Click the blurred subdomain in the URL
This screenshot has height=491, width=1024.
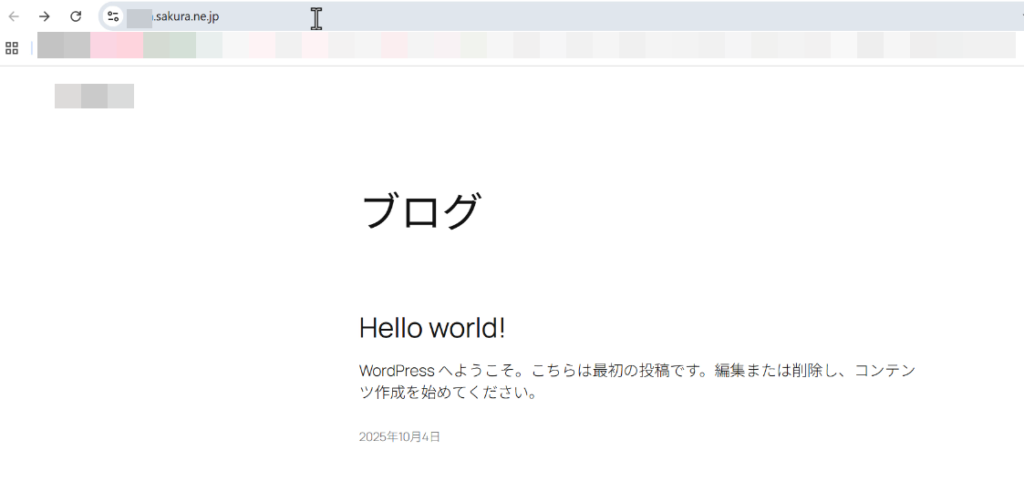pos(138,16)
